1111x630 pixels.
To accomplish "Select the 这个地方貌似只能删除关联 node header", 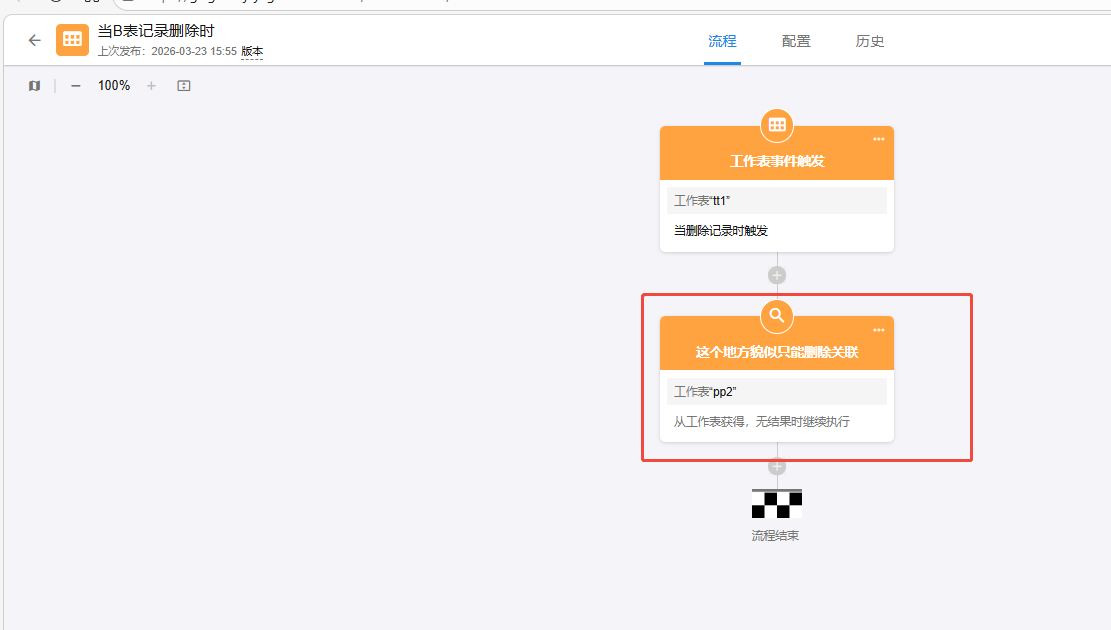I will [777, 344].
